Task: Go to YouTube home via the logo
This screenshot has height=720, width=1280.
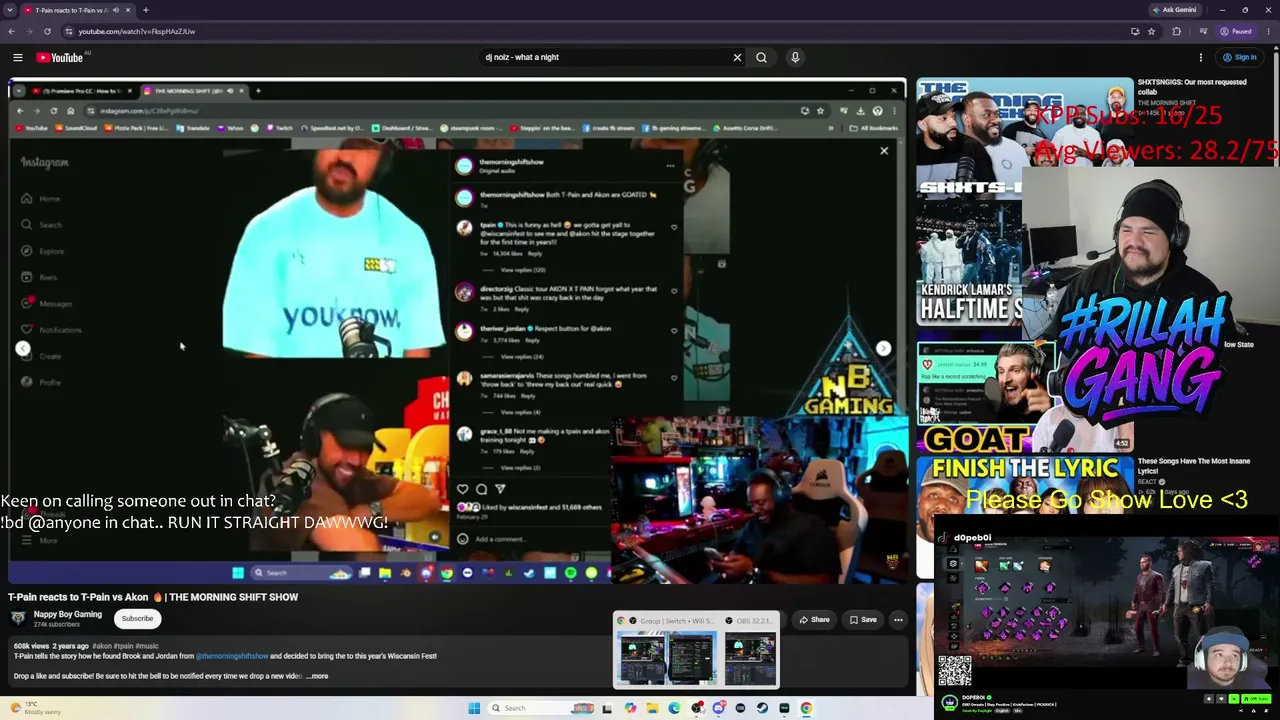Action: click(x=60, y=58)
